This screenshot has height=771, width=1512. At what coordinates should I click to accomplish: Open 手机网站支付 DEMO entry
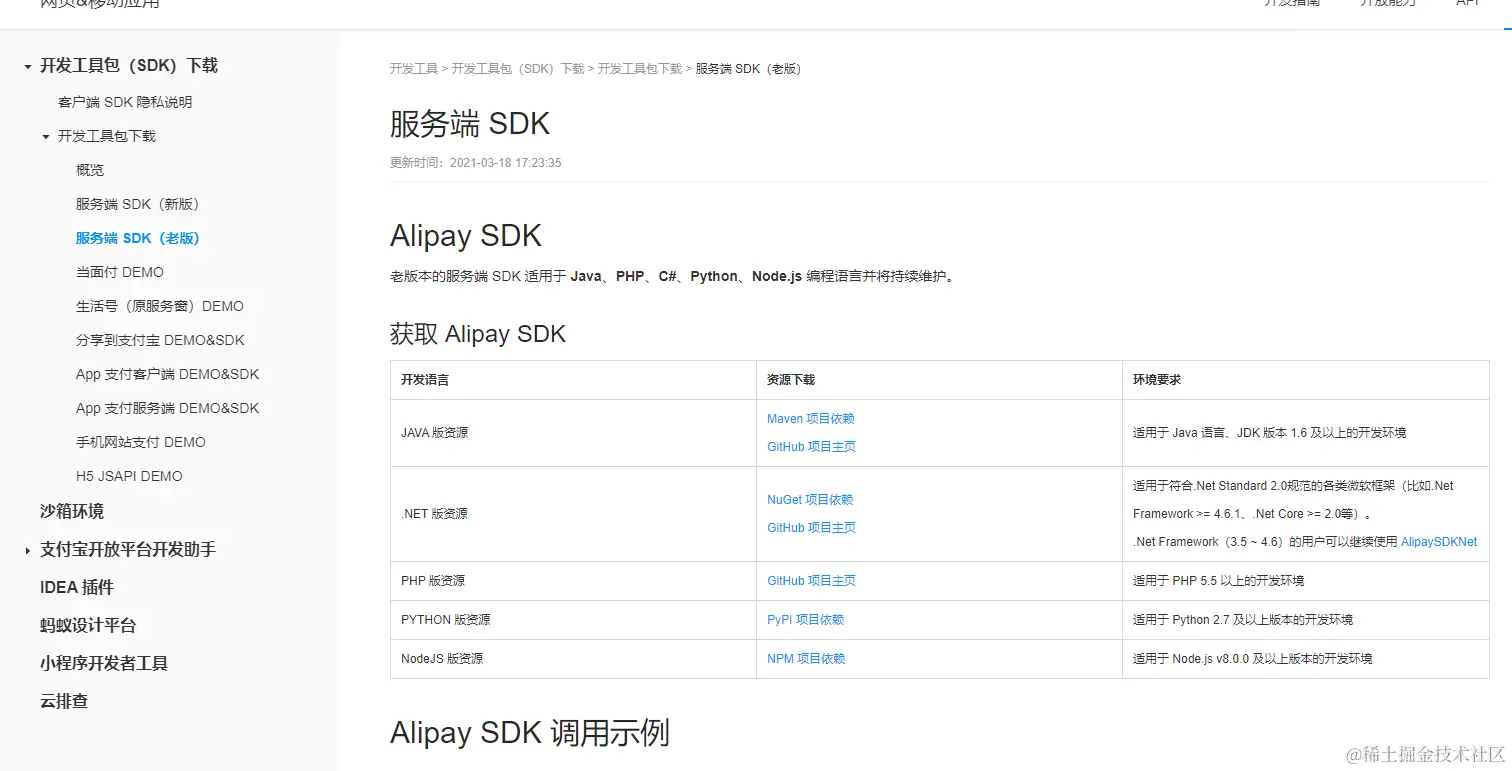coord(141,442)
